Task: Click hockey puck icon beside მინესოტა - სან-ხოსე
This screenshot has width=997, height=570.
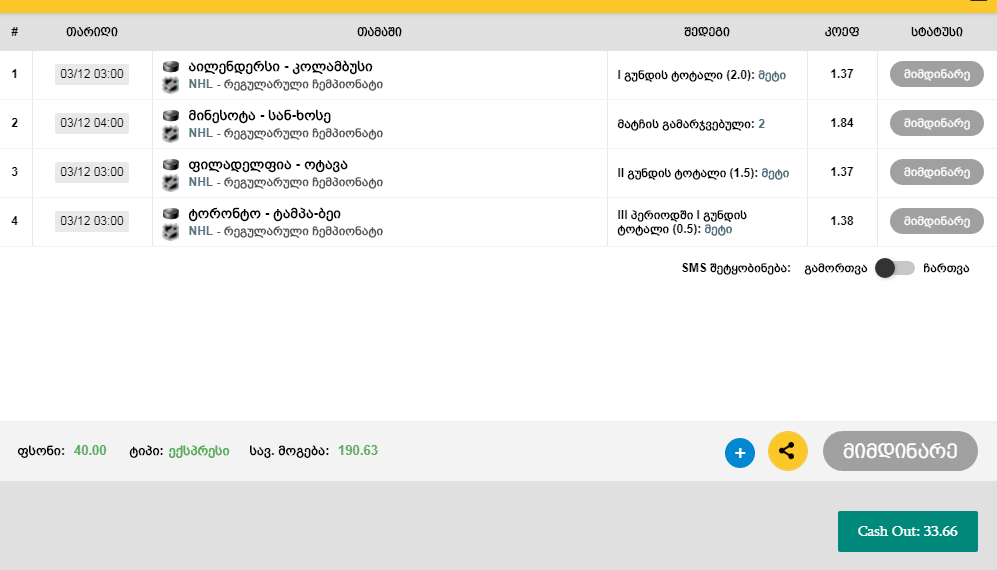Action: pyautogui.click(x=170, y=116)
